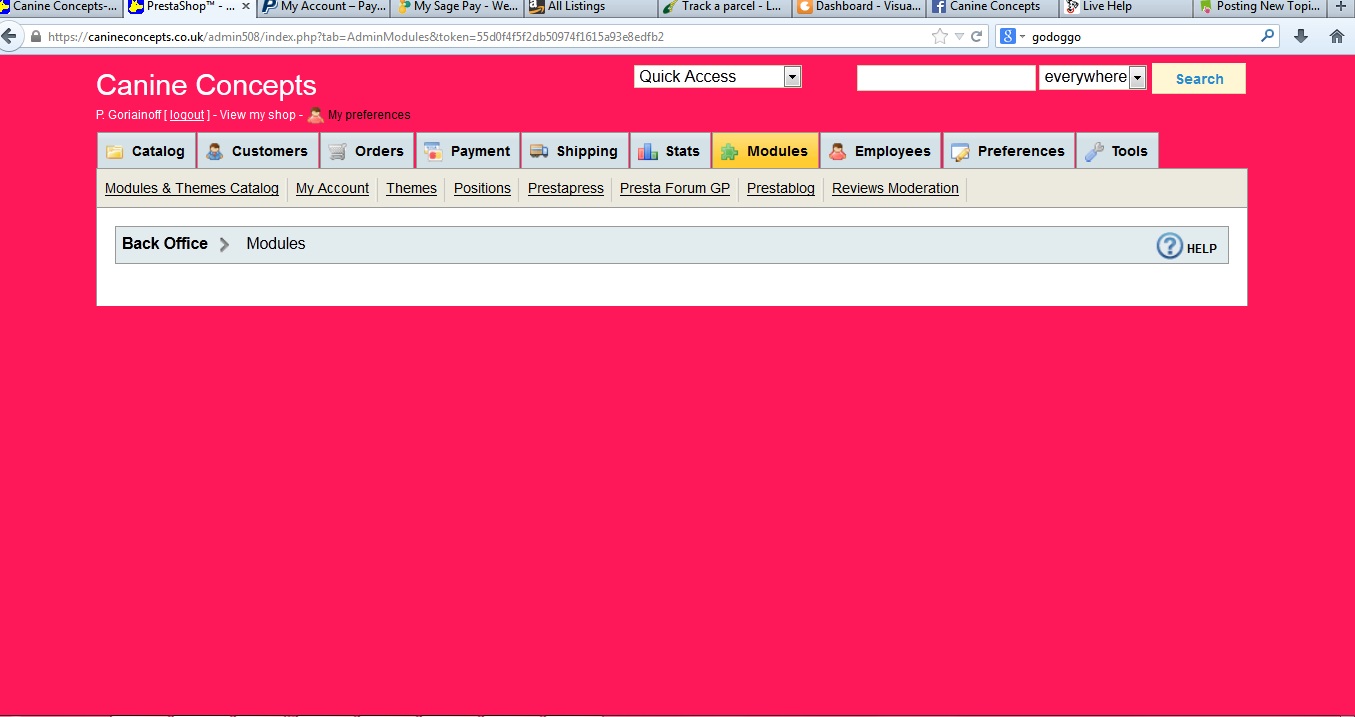Click the Payment tab icon
The height and width of the screenshot is (717, 1355).
pyautogui.click(x=433, y=152)
